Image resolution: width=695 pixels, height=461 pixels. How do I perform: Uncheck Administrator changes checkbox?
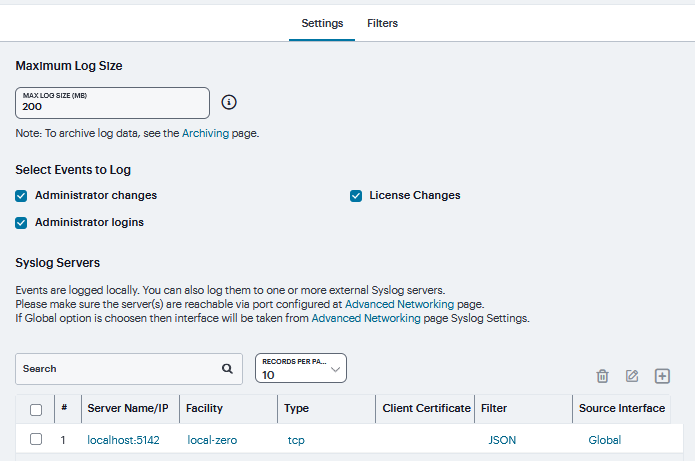click(x=21, y=196)
